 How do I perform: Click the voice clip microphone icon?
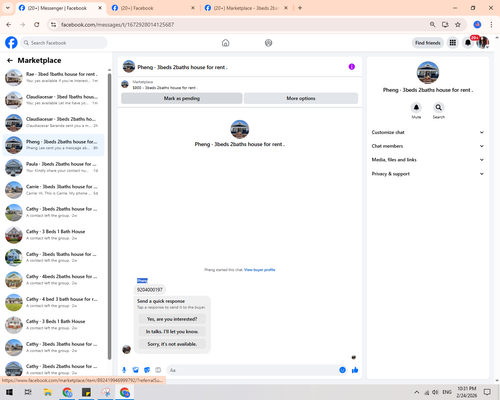124,370
